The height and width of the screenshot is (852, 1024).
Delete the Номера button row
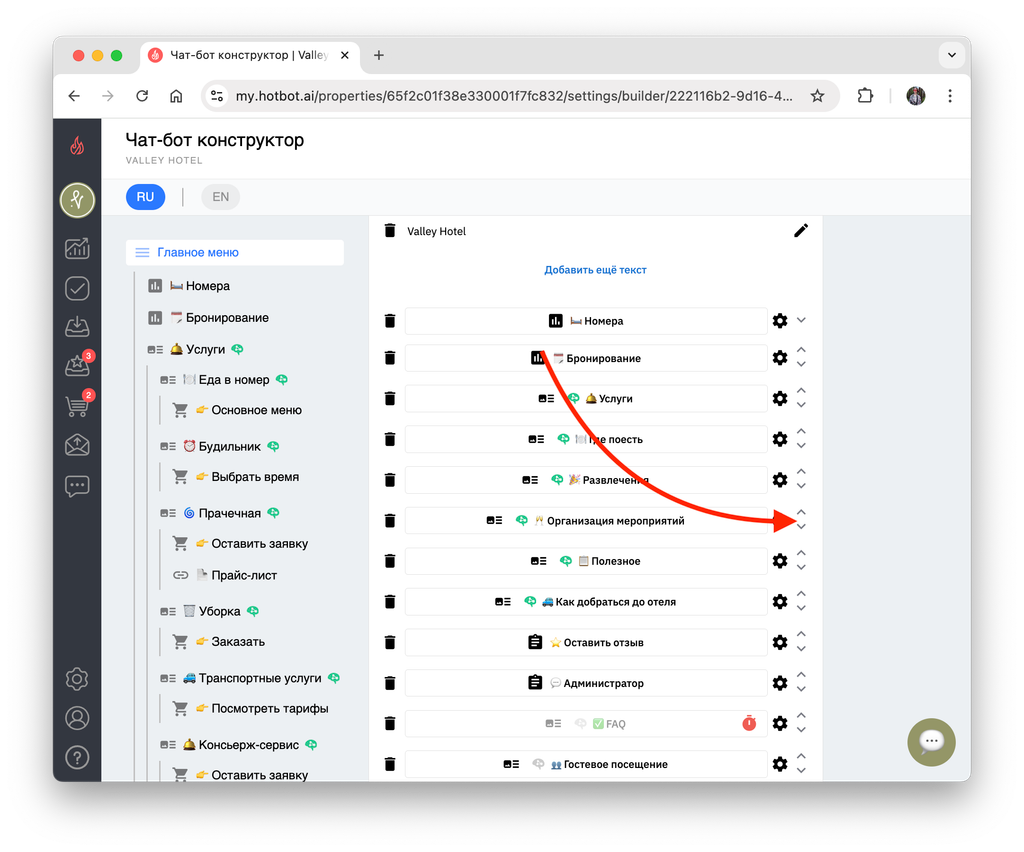[390, 321]
